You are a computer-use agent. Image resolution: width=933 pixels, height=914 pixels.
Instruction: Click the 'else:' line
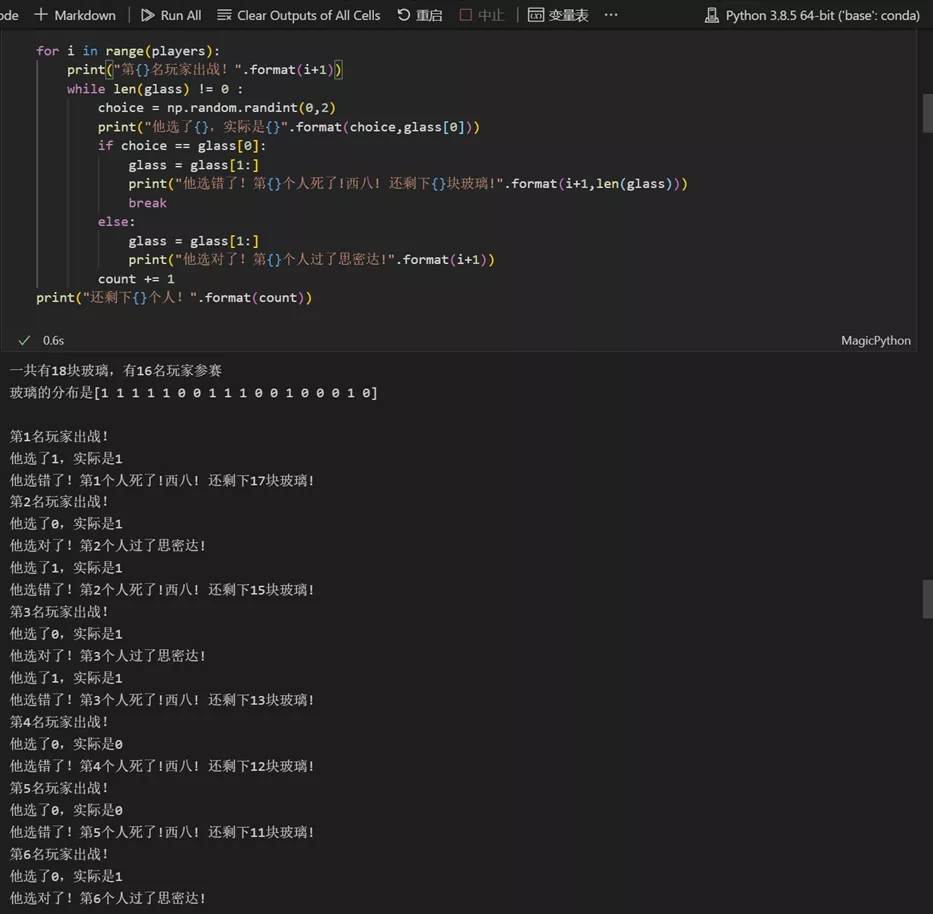117,222
